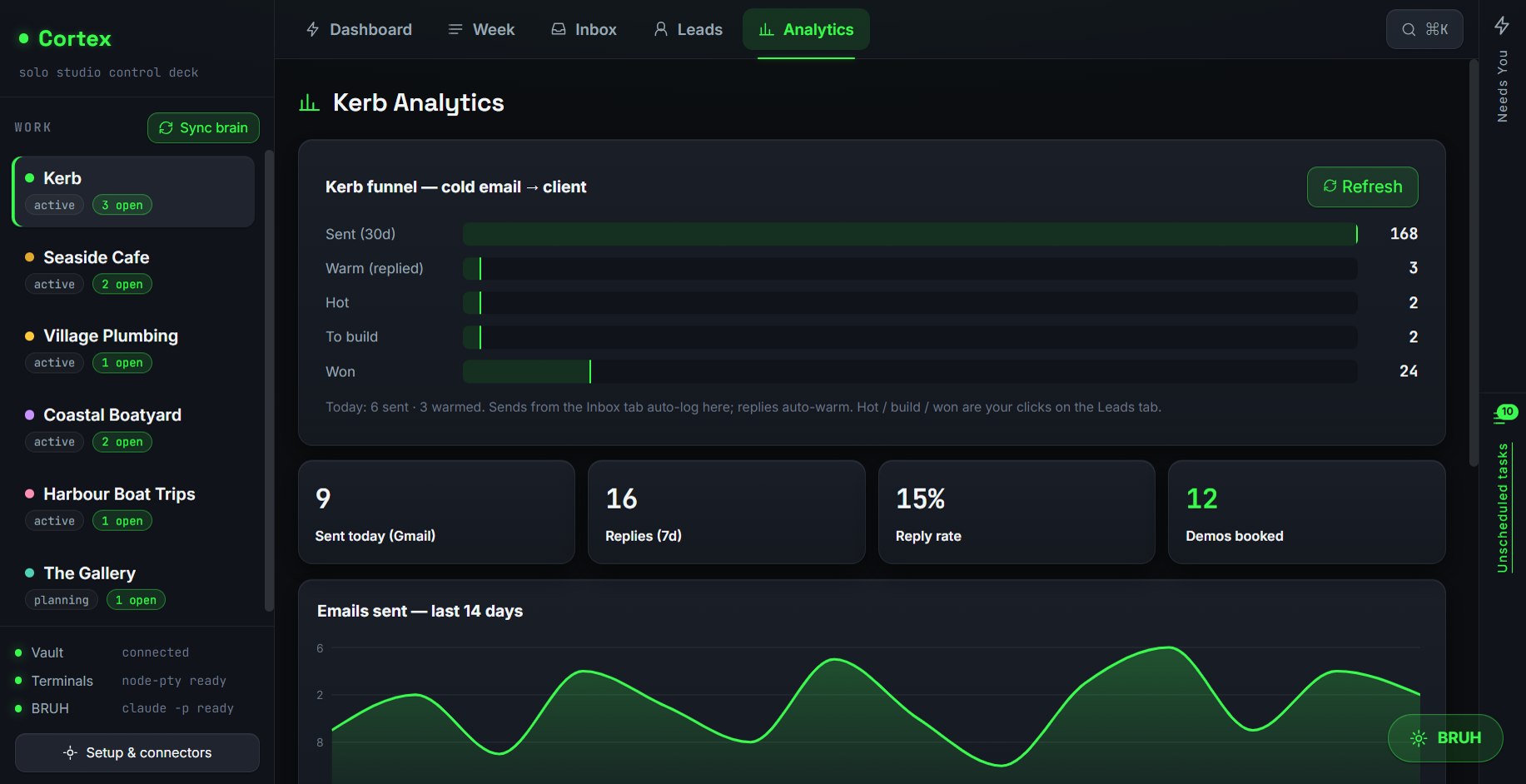Click the floating BRUH button
This screenshot has height=784, width=1526.
(x=1445, y=737)
